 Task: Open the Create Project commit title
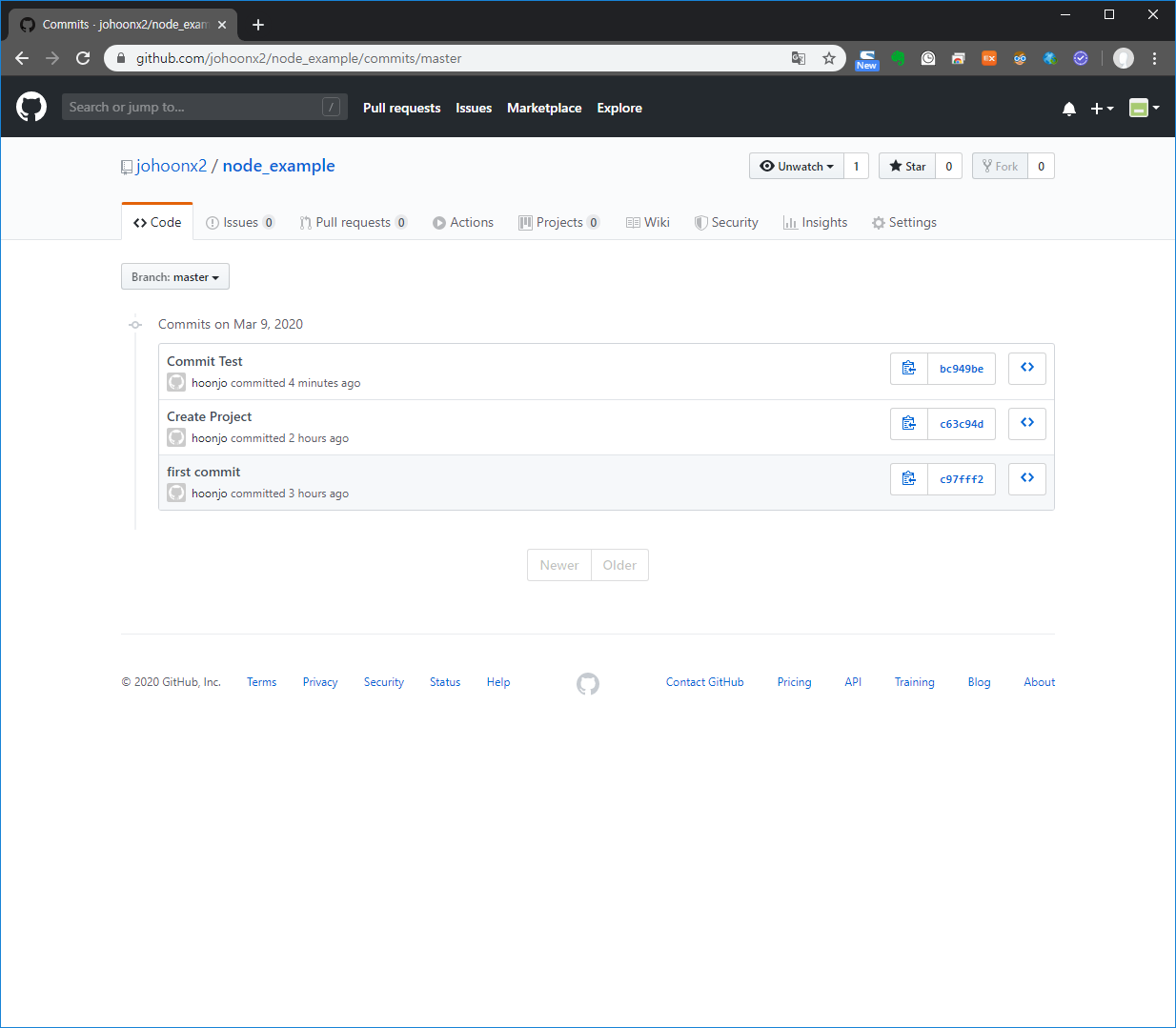[209, 416]
